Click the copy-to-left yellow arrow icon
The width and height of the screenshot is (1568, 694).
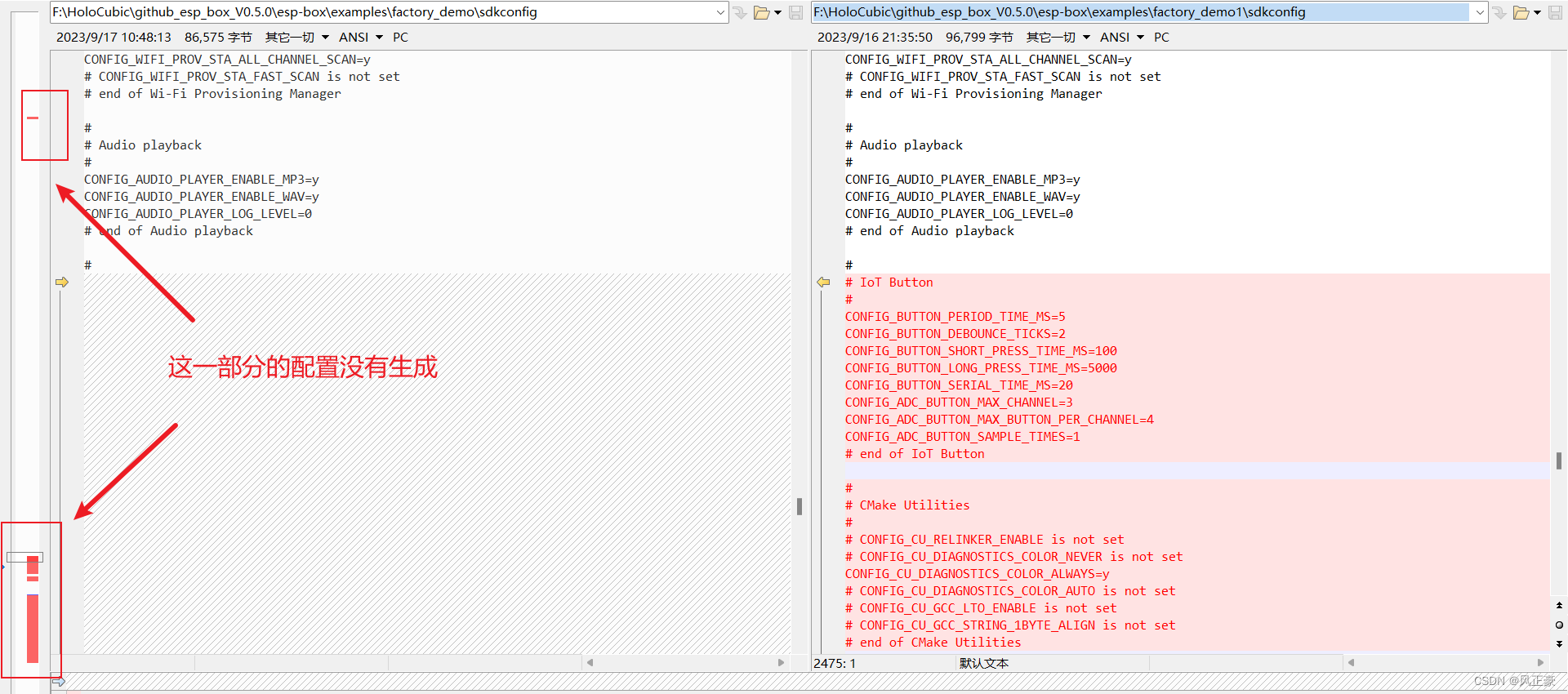823,282
